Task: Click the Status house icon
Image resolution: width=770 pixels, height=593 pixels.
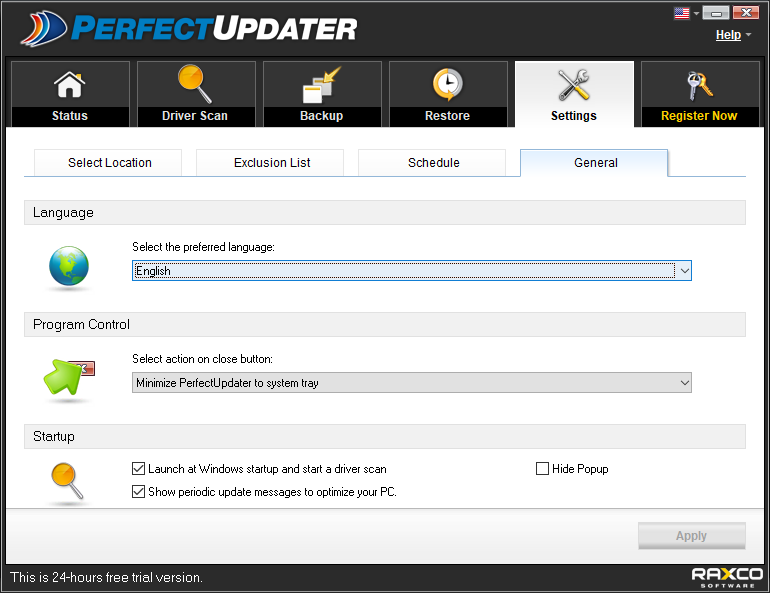Action: pos(70,84)
